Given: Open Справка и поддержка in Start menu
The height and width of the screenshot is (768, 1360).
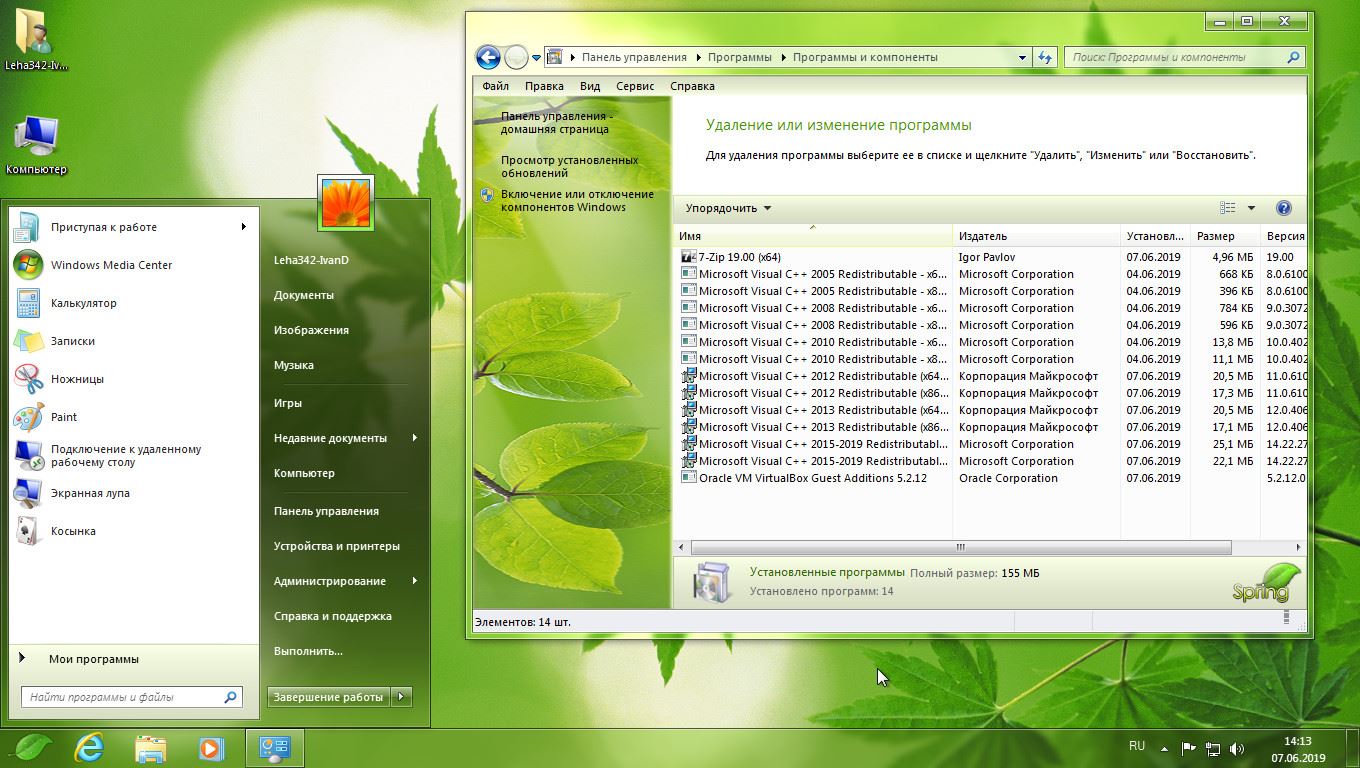Looking at the screenshot, I should [333, 616].
